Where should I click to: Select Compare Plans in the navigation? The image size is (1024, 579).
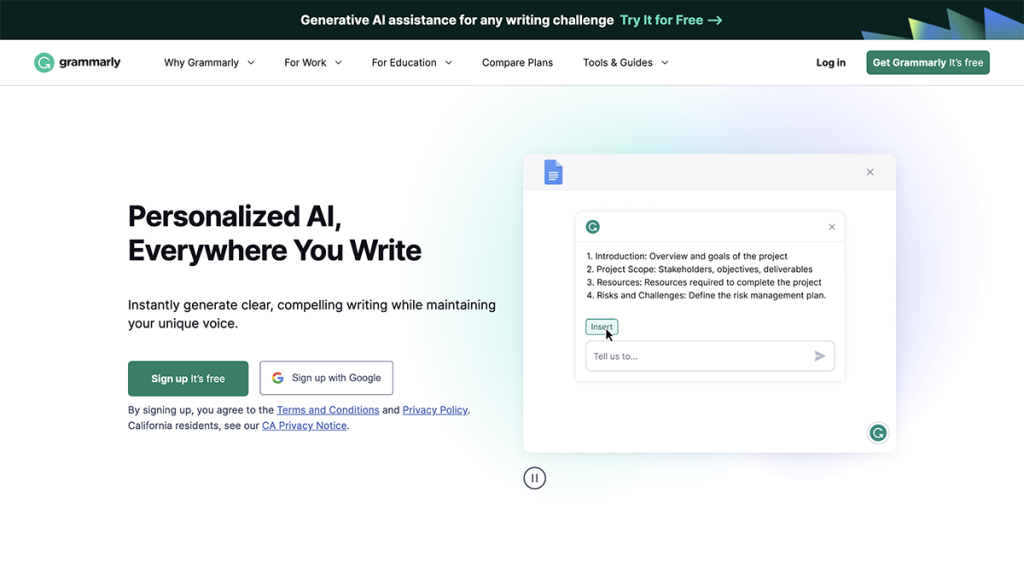pos(517,62)
